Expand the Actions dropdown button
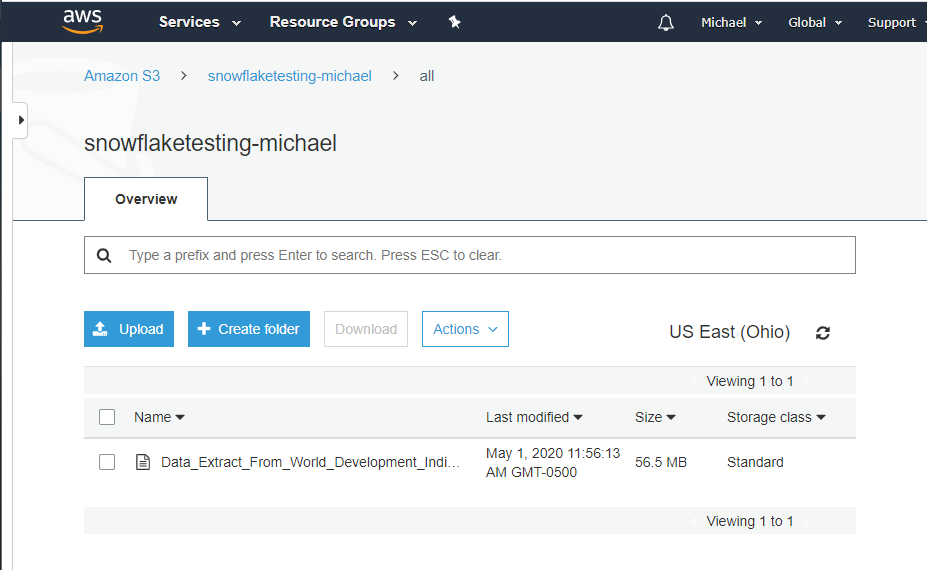 click(465, 329)
